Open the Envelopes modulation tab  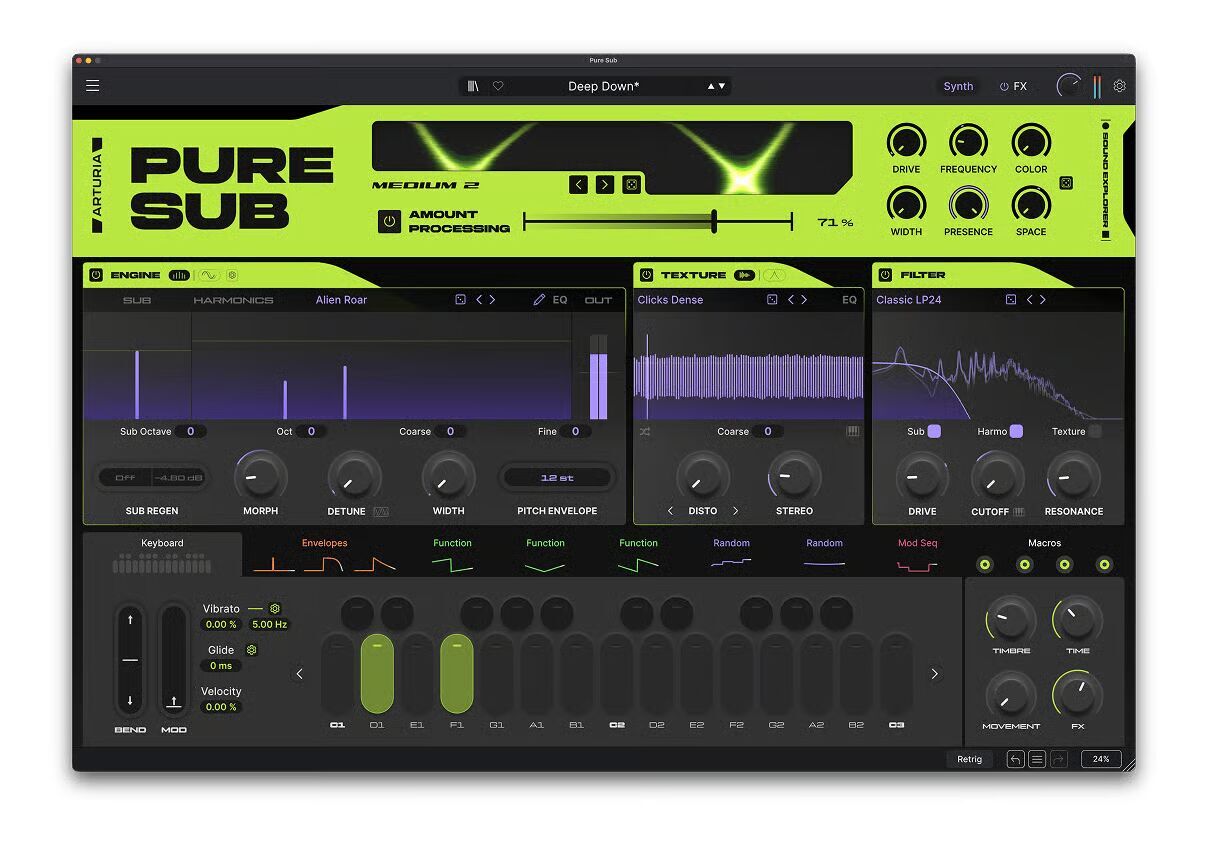[325, 555]
